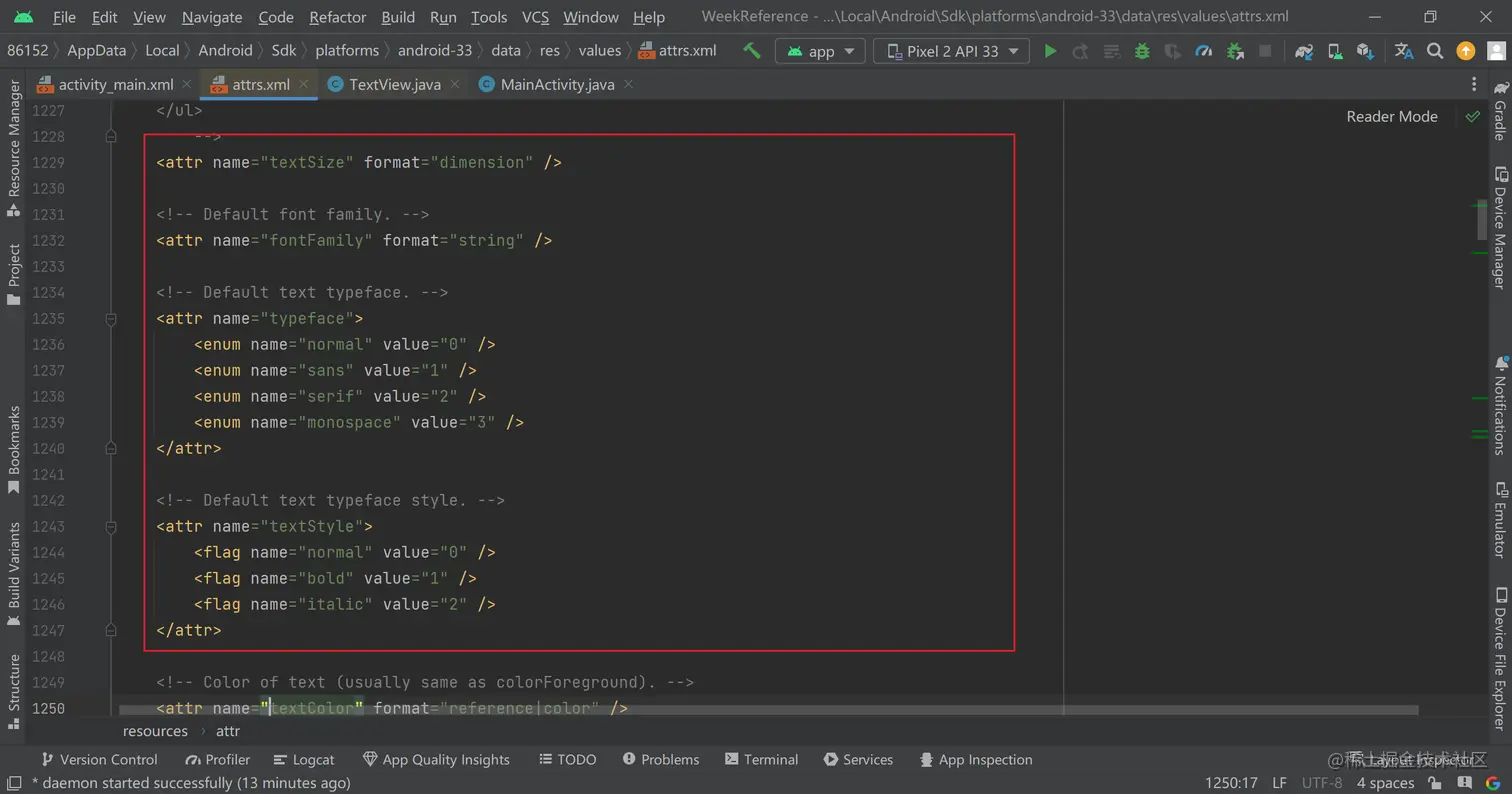Open Structure side panel
1512x794 pixels.
(x=14, y=692)
